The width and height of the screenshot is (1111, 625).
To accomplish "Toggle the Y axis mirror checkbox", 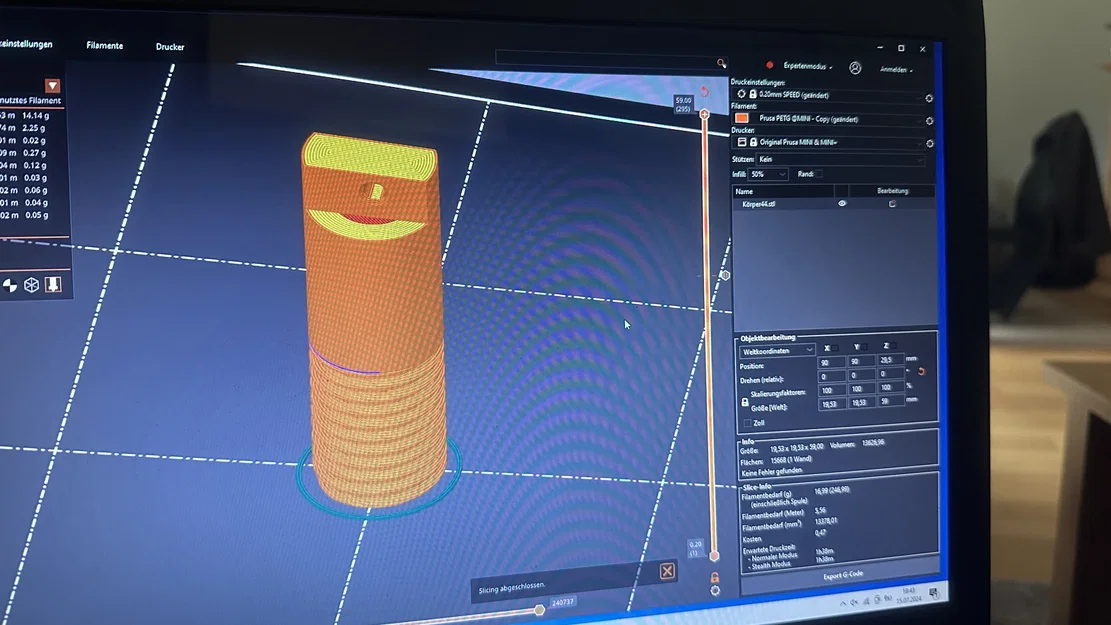I will [x=864, y=347].
